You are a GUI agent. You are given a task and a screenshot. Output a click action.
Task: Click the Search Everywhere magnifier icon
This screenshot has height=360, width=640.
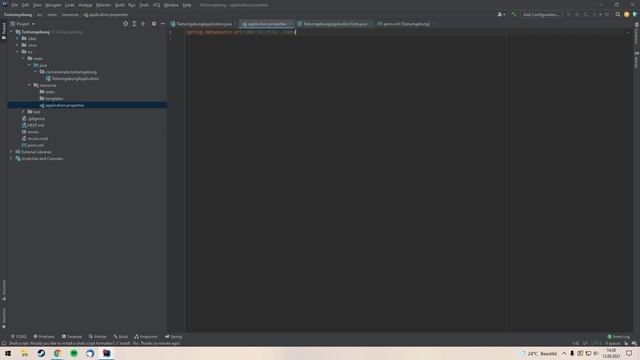618,14
